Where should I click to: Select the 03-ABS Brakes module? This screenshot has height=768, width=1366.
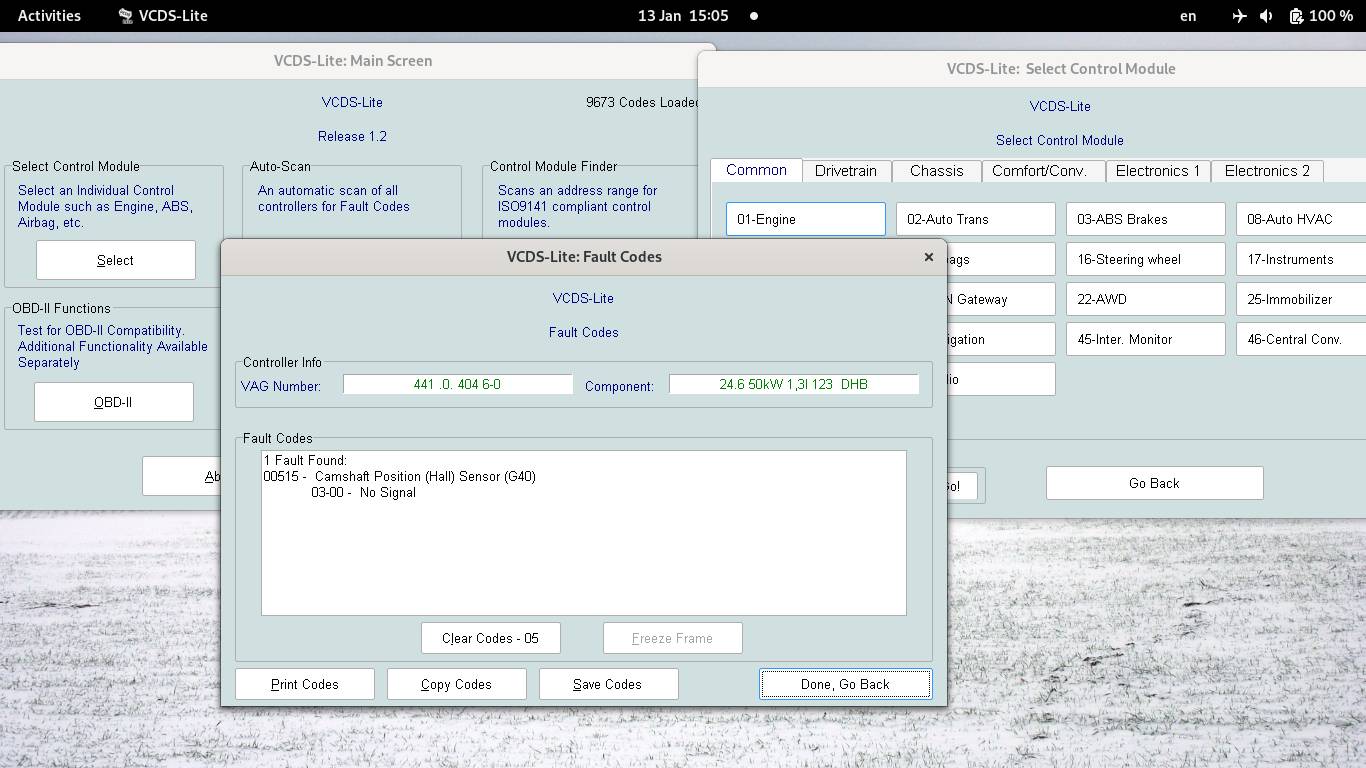click(x=1145, y=219)
